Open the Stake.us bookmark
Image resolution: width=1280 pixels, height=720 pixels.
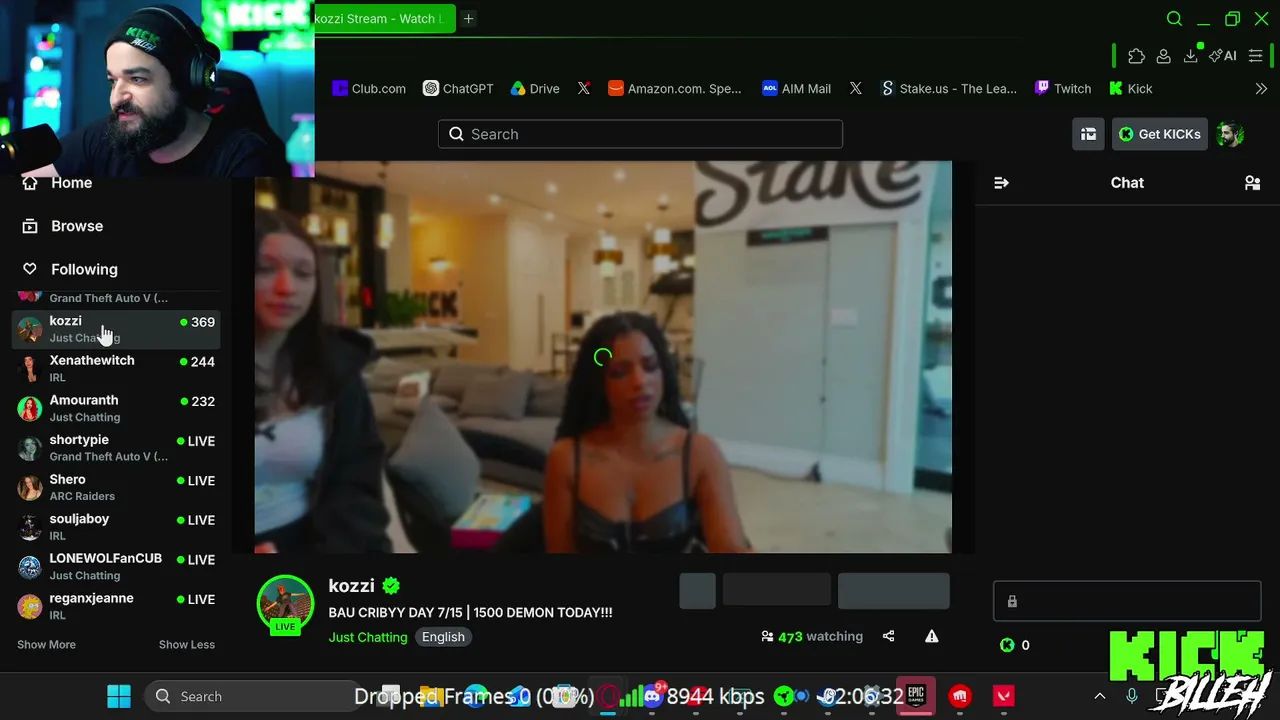pos(949,88)
